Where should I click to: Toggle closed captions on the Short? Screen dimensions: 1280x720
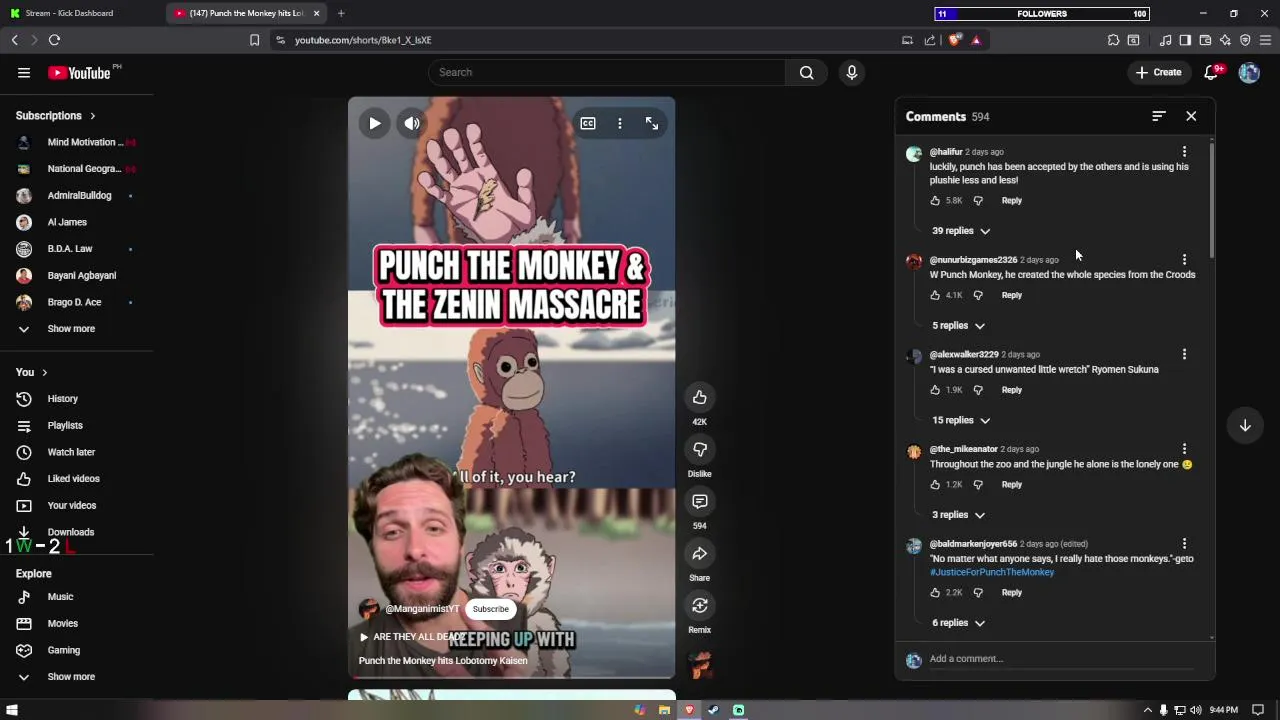pos(588,123)
